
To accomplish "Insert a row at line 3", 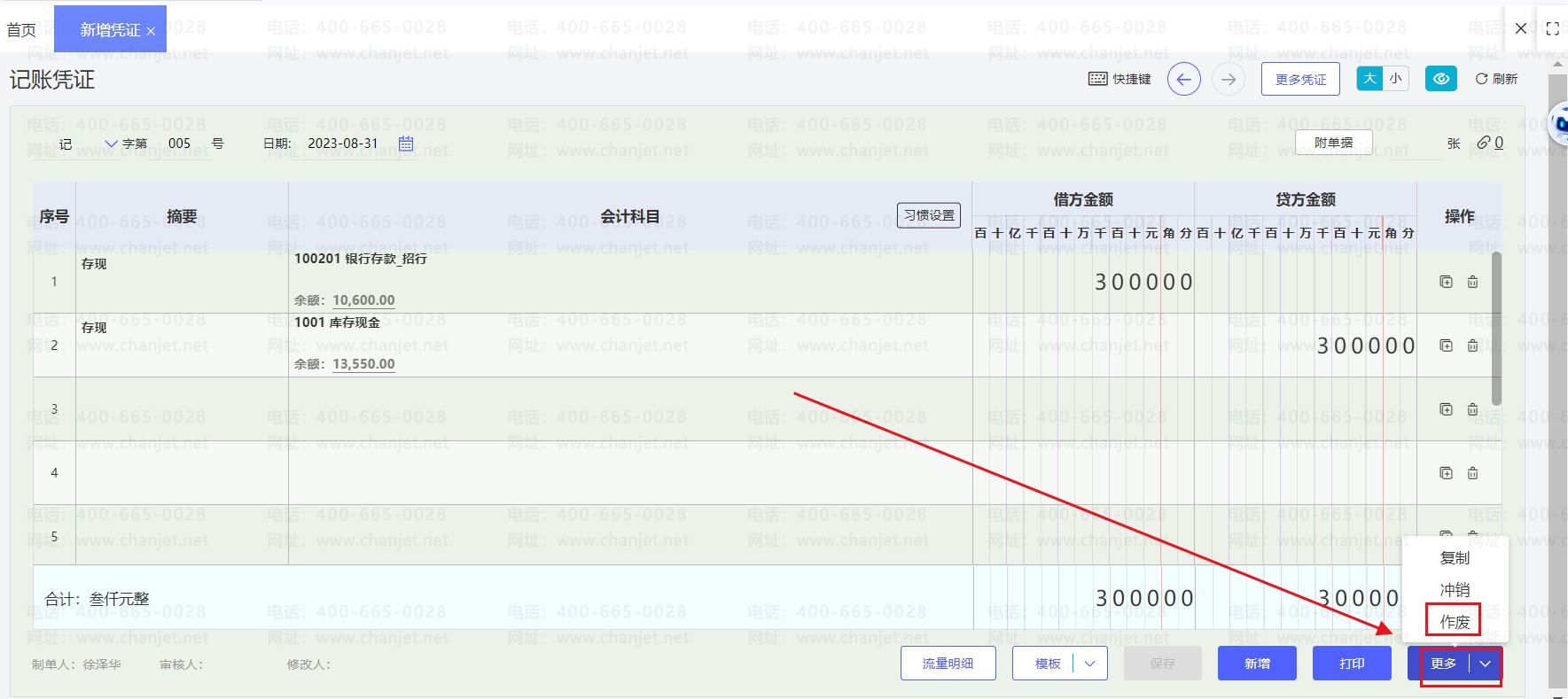I will (x=1447, y=409).
